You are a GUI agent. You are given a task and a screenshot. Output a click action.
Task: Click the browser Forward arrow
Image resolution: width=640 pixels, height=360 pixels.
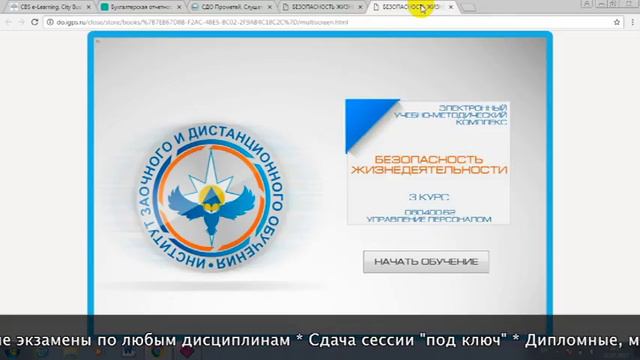[x=21, y=22]
